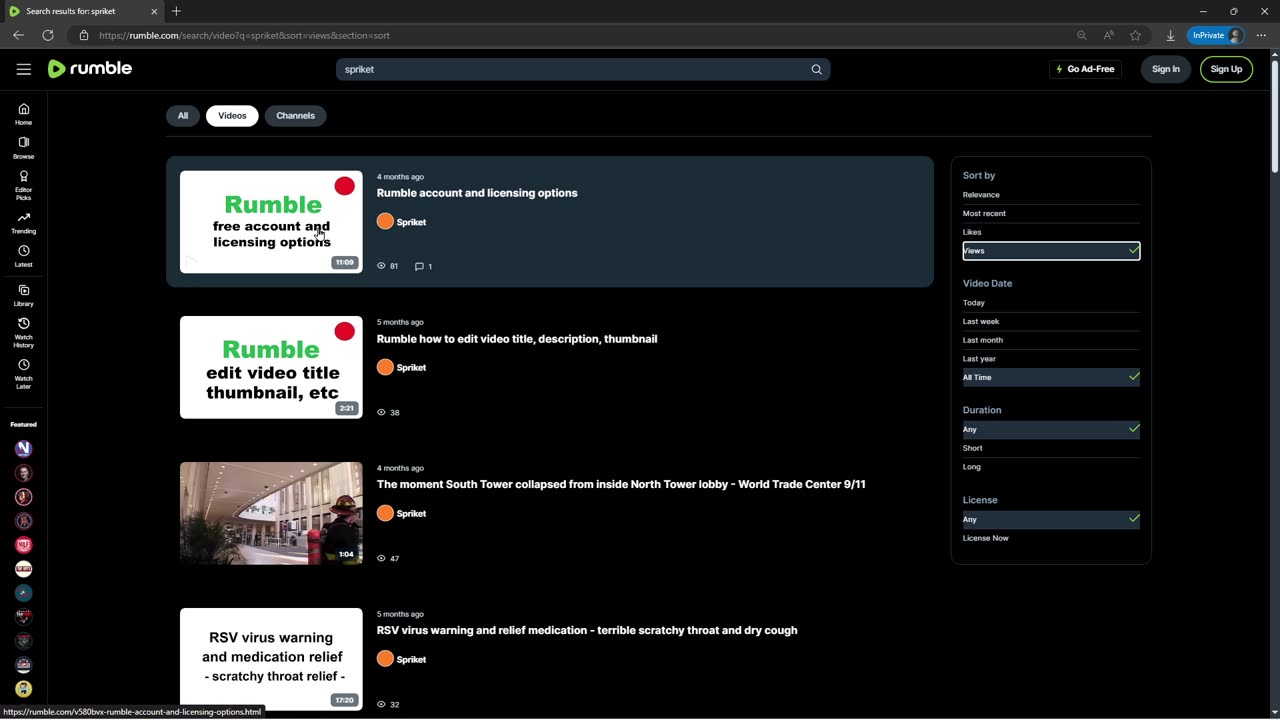Open the 'edit video title thumbnail, etc' thumbnail

click(x=271, y=367)
